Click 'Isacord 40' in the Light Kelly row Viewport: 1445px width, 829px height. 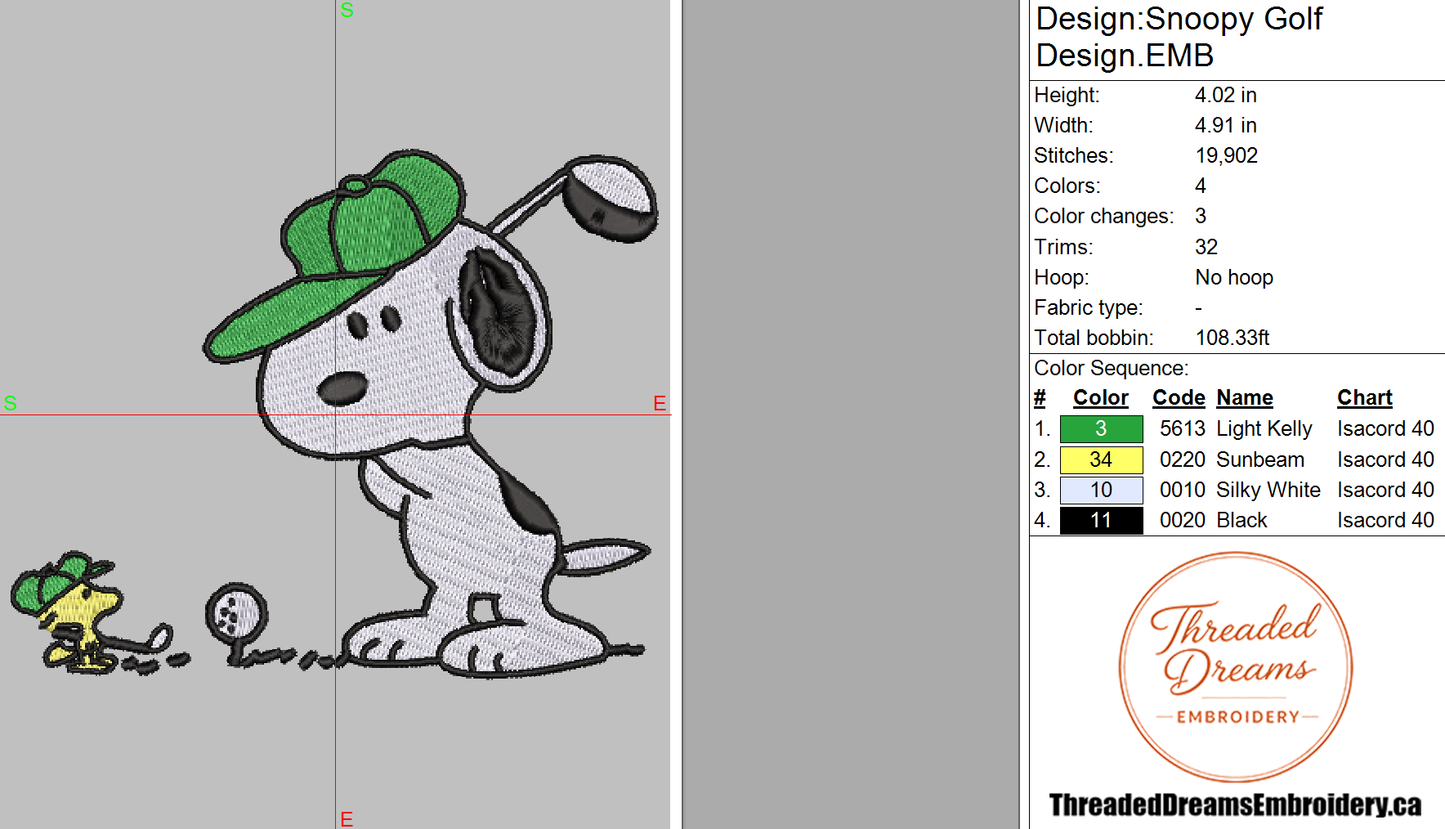coord(1385,429)
